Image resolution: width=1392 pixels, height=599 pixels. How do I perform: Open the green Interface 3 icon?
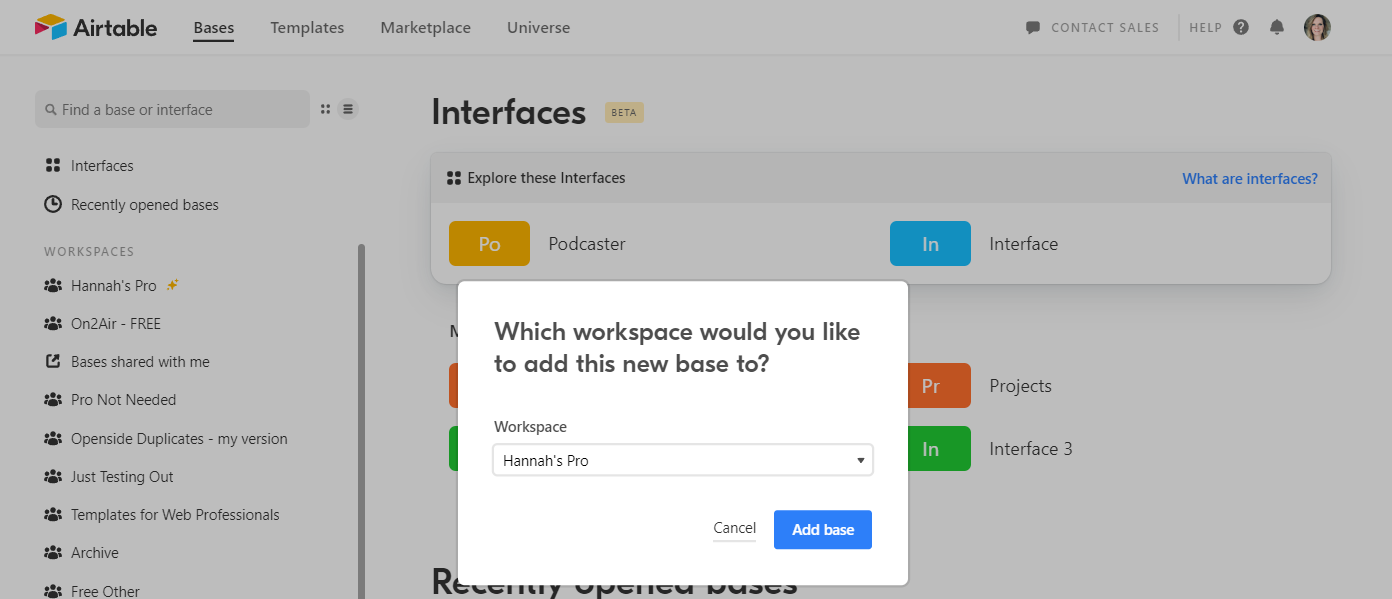tap(930, 449)
